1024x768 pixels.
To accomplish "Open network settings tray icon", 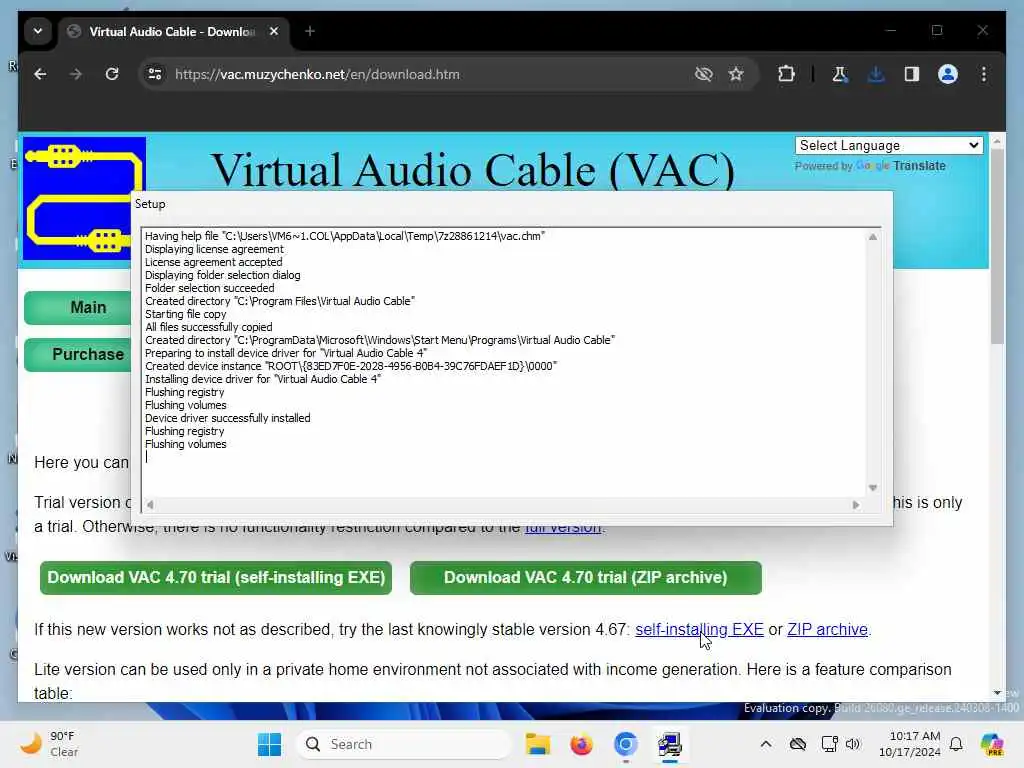I will (x=829, y=744).
